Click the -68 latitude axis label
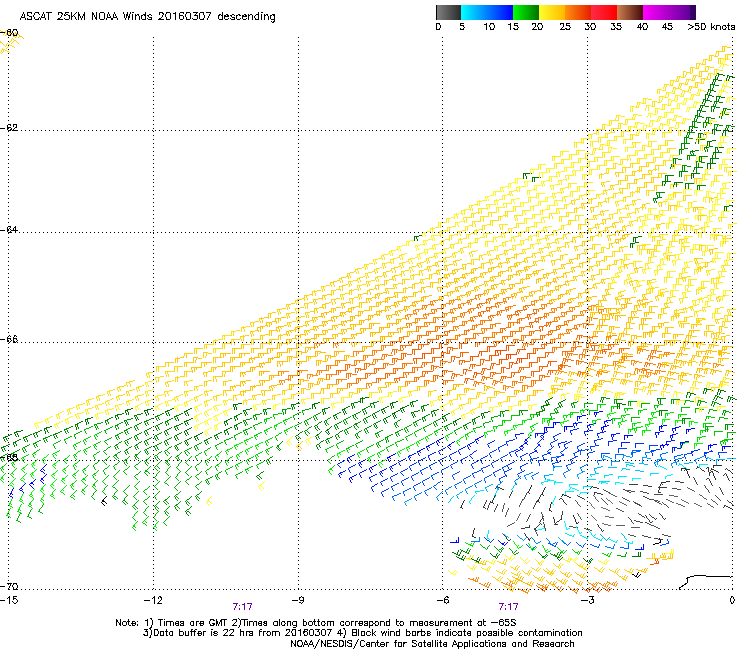This screenshot has height=650, width=740. (x=9, y=457)
